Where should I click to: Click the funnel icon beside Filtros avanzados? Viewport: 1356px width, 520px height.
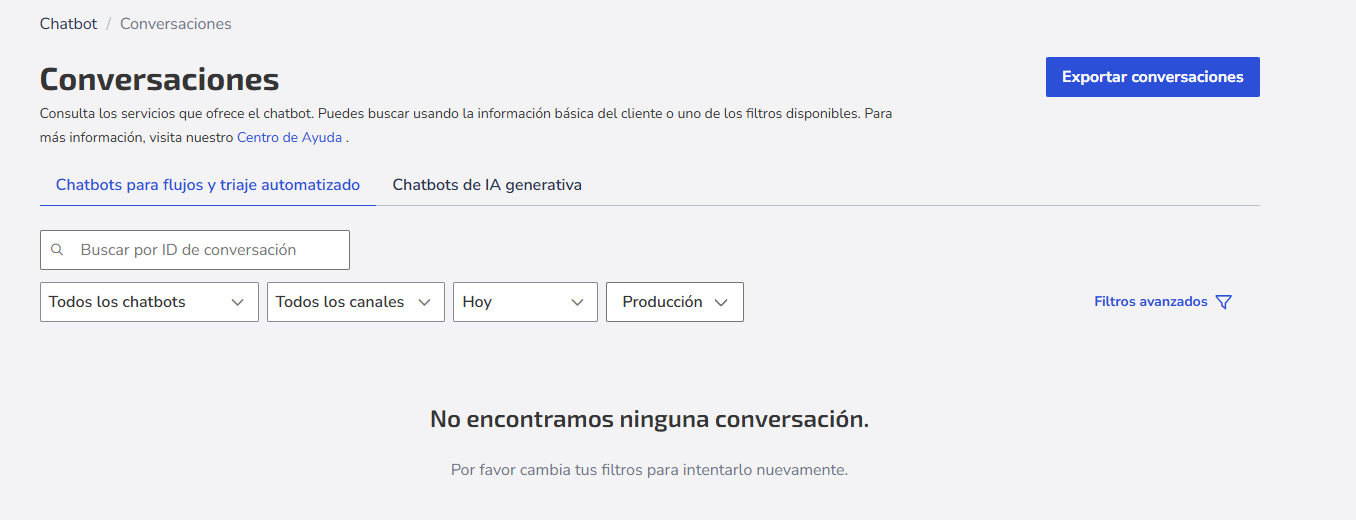tap(1223, 302)
